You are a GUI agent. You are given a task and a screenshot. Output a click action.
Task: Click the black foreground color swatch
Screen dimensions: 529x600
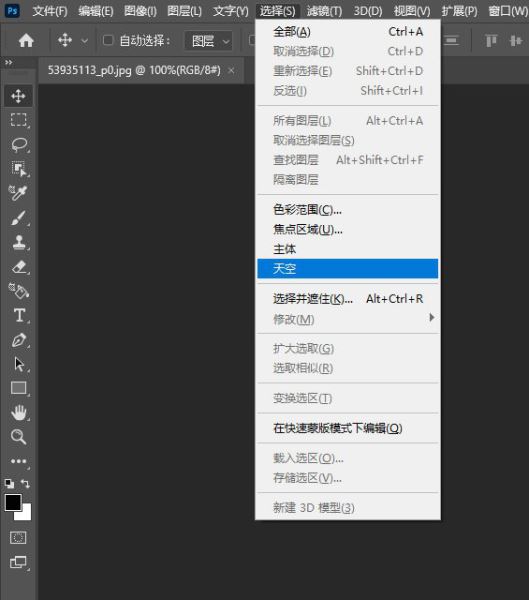(13, 502)
